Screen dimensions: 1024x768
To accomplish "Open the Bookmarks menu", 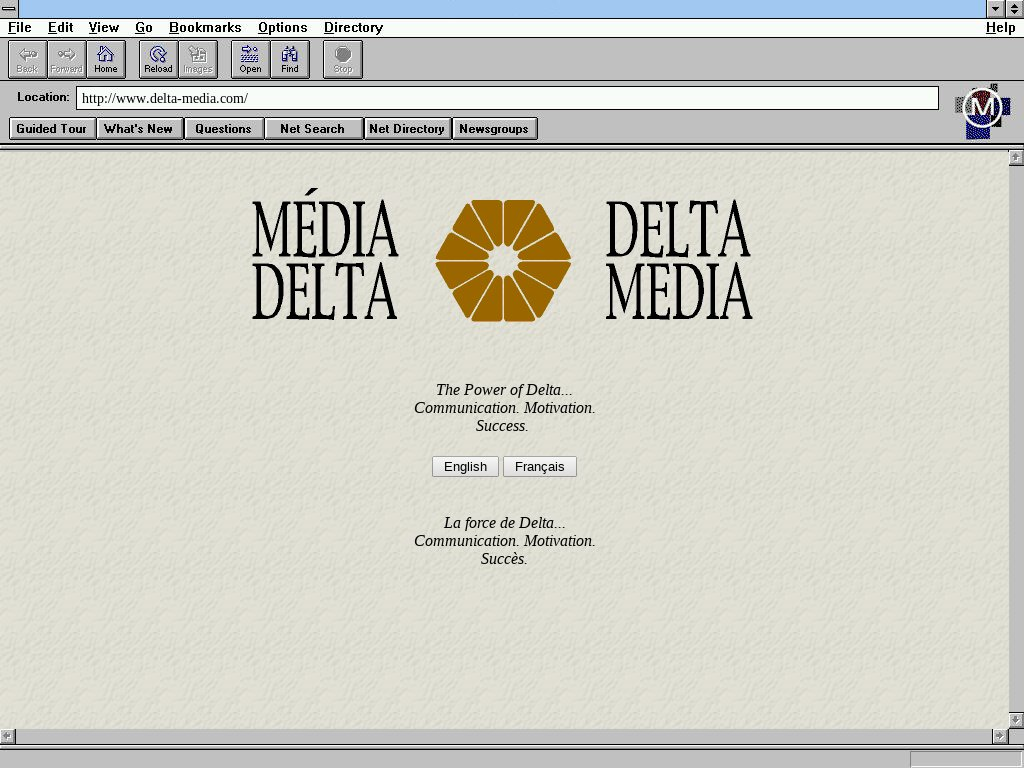I will (x=205, y=28).
